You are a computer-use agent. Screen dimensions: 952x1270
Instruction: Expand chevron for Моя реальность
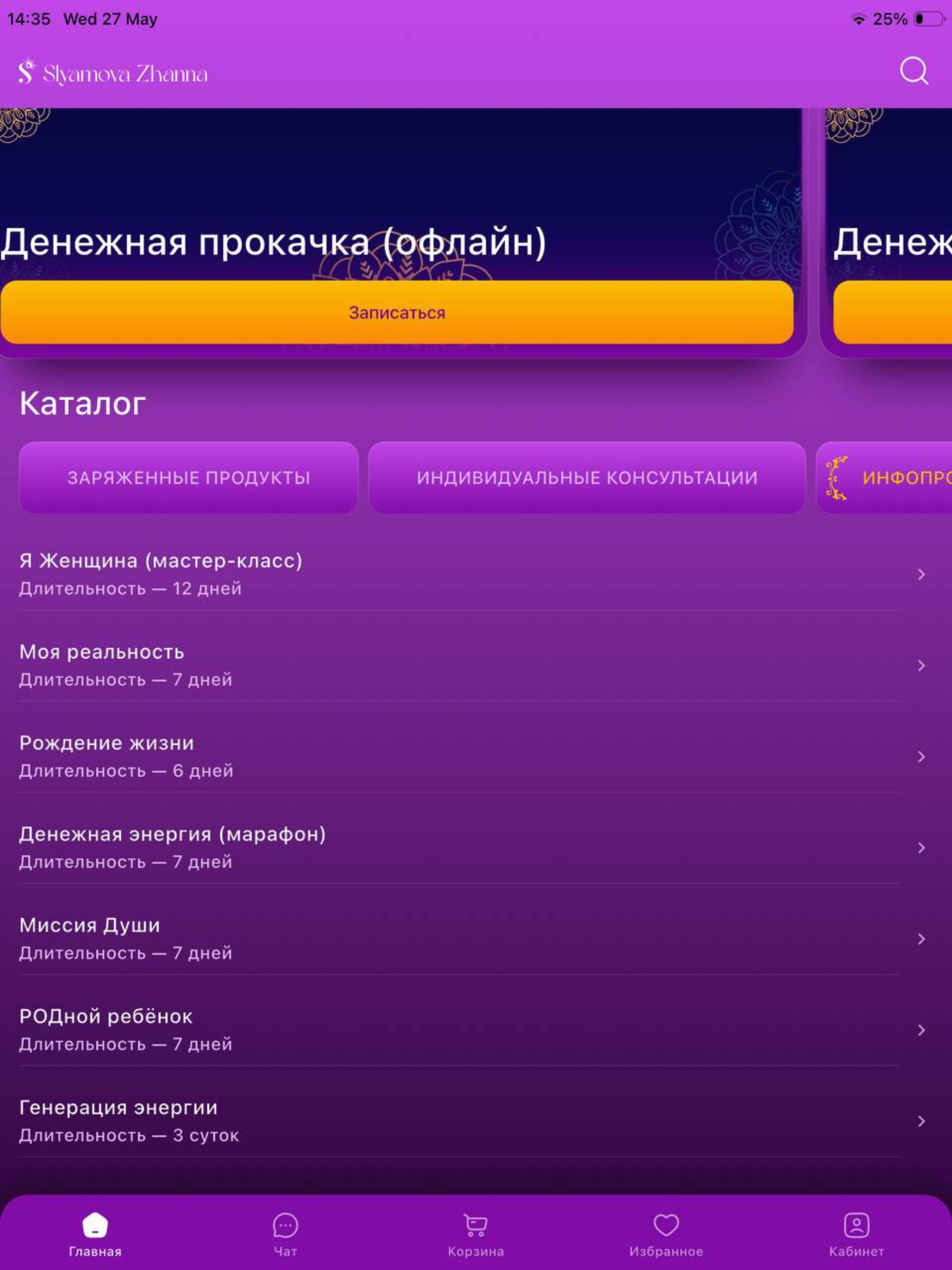click(x=921, y=666)
